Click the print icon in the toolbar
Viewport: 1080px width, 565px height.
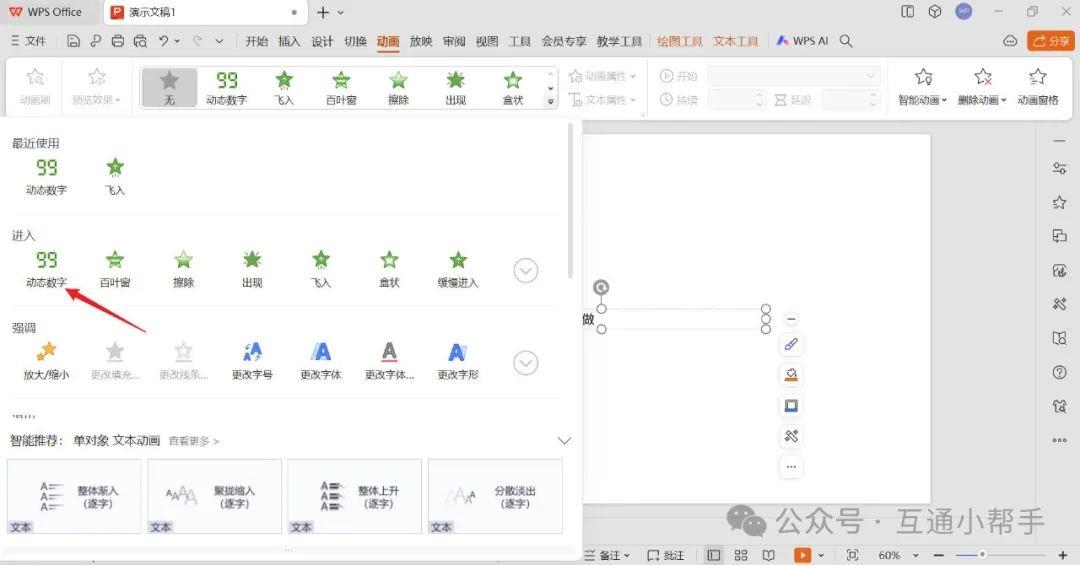(x=118, y=41)
